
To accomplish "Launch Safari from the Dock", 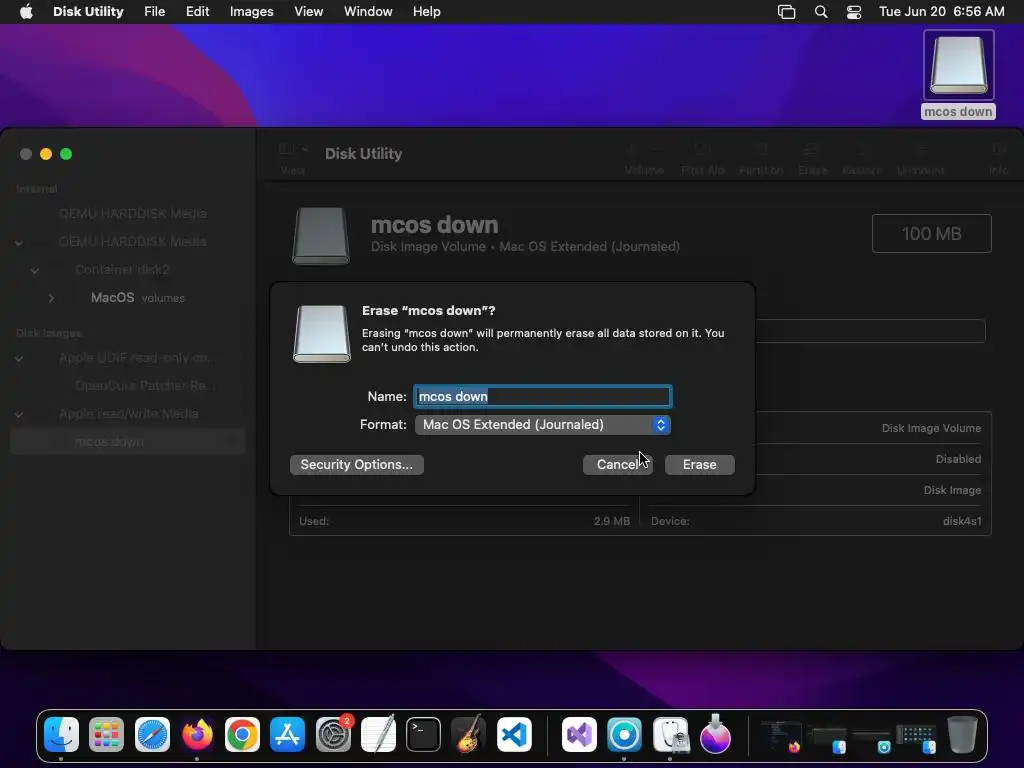I will pyautogui.click(x=152, y=735).
